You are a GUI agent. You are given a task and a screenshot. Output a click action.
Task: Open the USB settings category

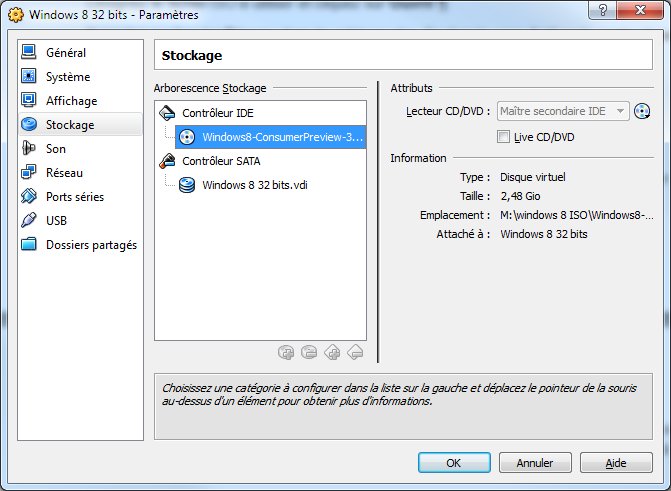tap(80, 220)
